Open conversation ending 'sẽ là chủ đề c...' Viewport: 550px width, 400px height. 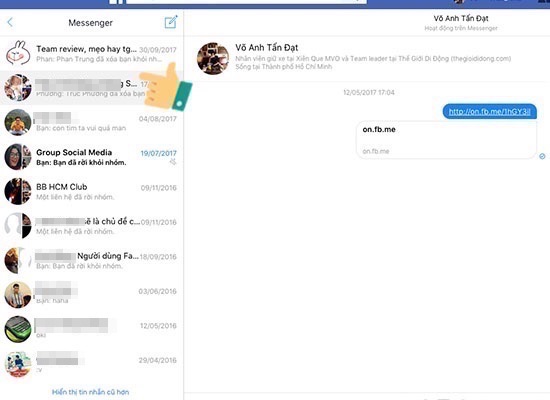point(92,226)
